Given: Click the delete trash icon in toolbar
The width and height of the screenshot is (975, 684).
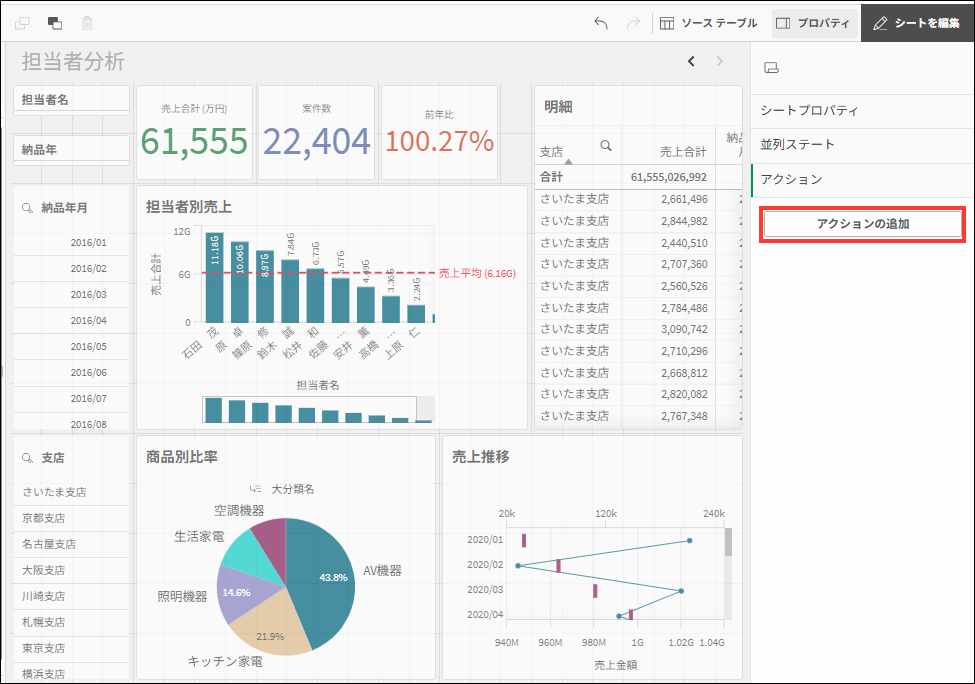Looking at the screenshot, I should point(87,23).
